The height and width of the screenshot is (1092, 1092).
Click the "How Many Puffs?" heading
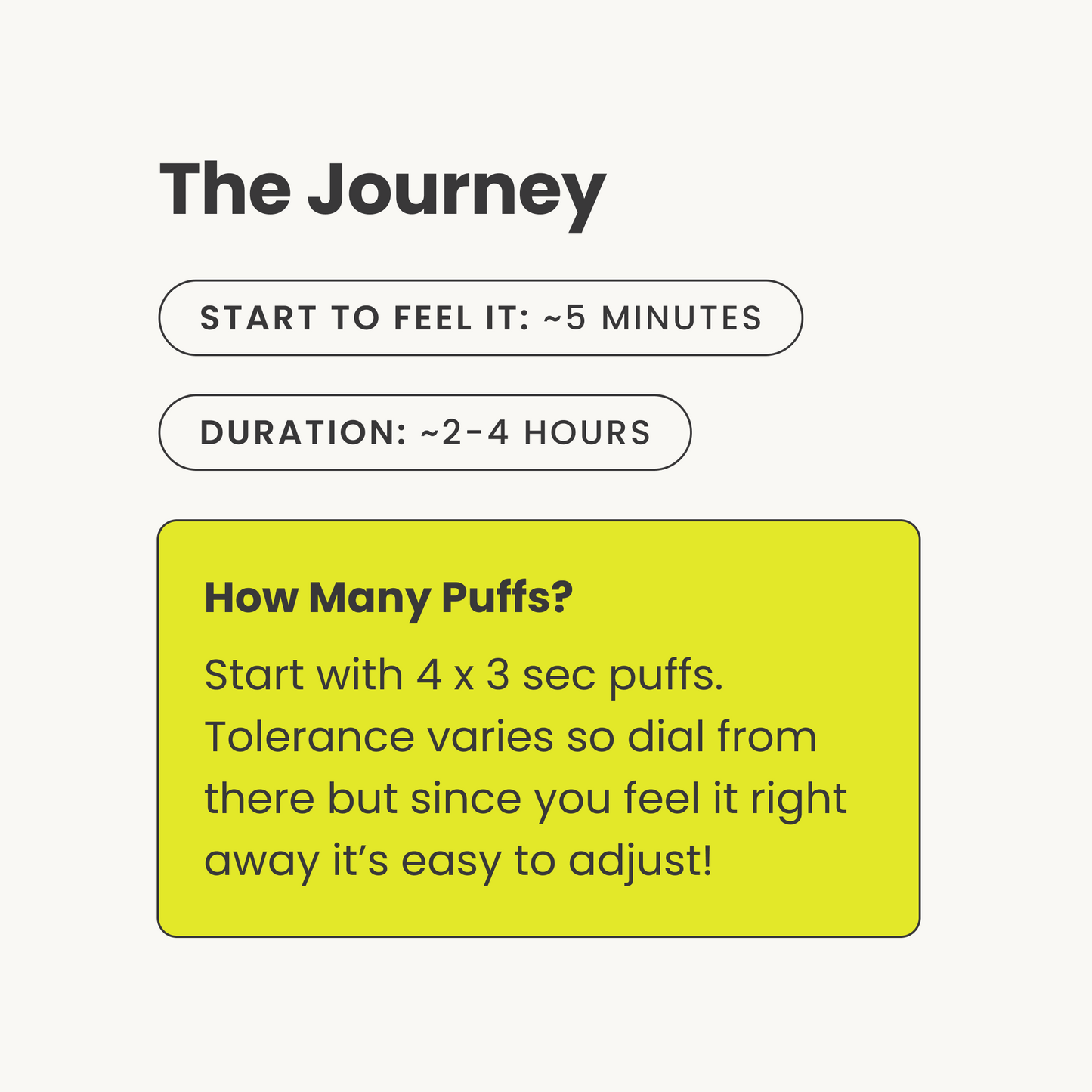(388, 599)
